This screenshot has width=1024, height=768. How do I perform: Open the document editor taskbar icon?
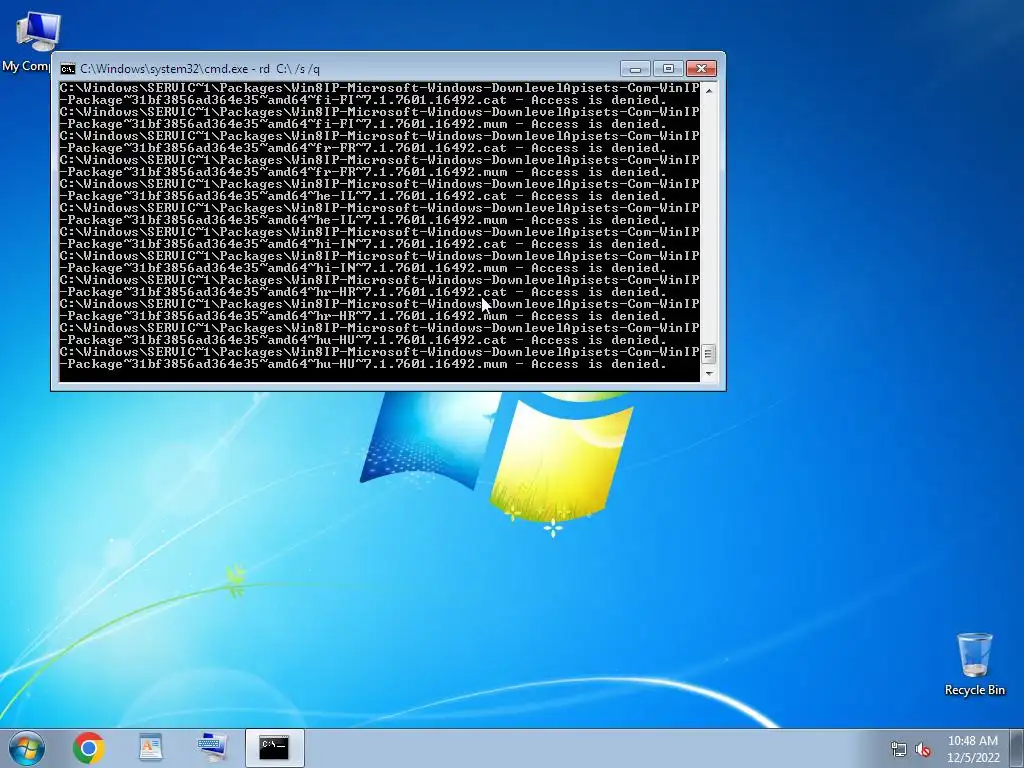coord(151,748)
